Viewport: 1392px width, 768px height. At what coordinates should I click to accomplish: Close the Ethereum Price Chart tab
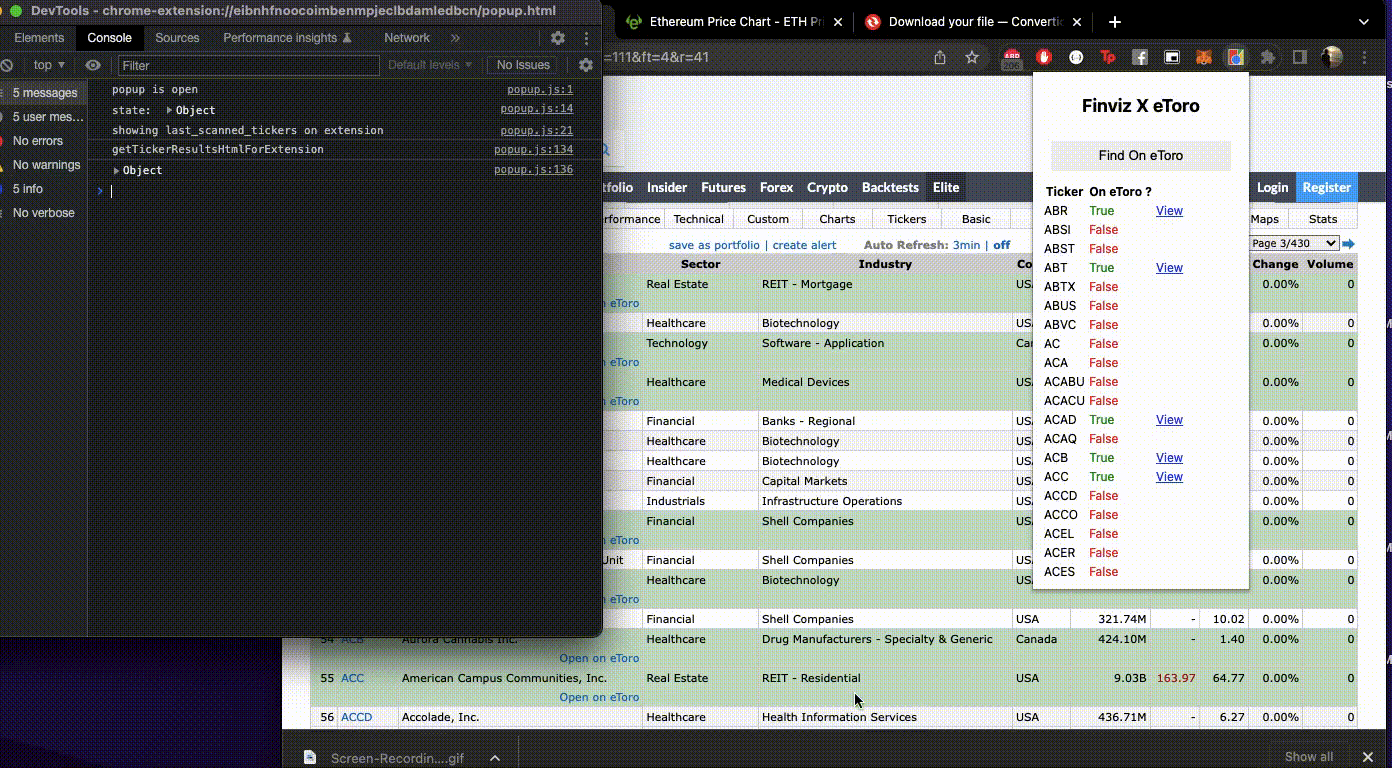point(837,22)
